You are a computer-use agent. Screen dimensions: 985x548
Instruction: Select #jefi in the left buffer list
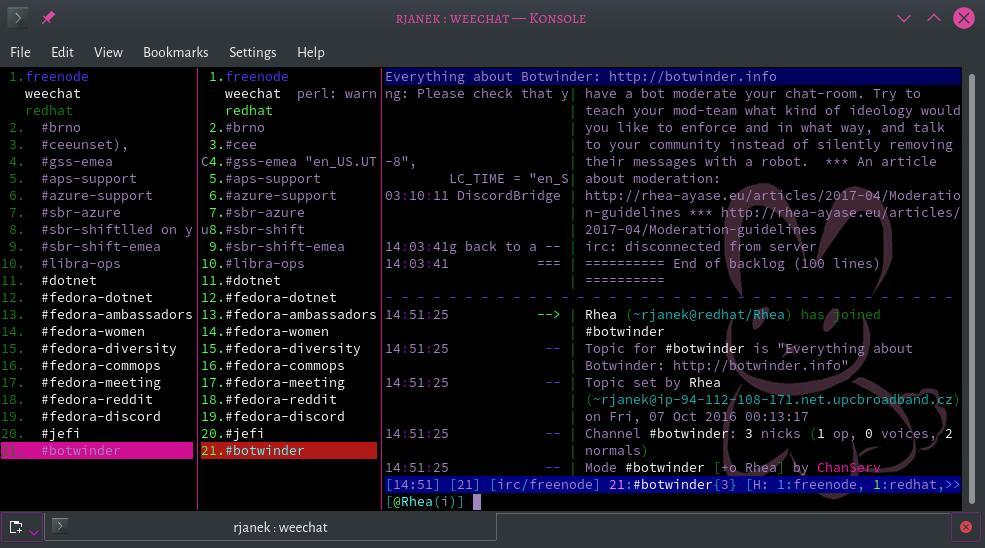click(x=61, y=433)
